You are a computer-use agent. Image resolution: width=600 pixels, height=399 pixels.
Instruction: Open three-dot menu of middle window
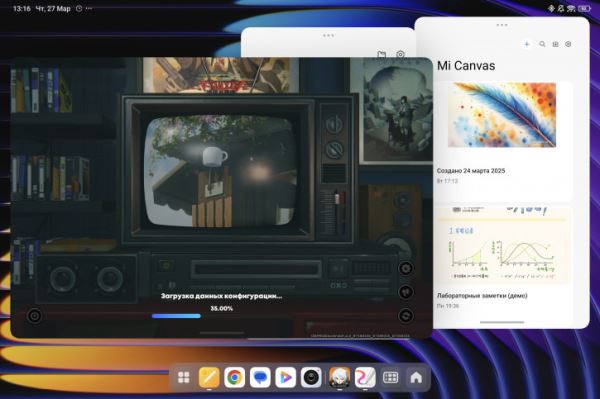pyautogui.click(x=328, y=35)
